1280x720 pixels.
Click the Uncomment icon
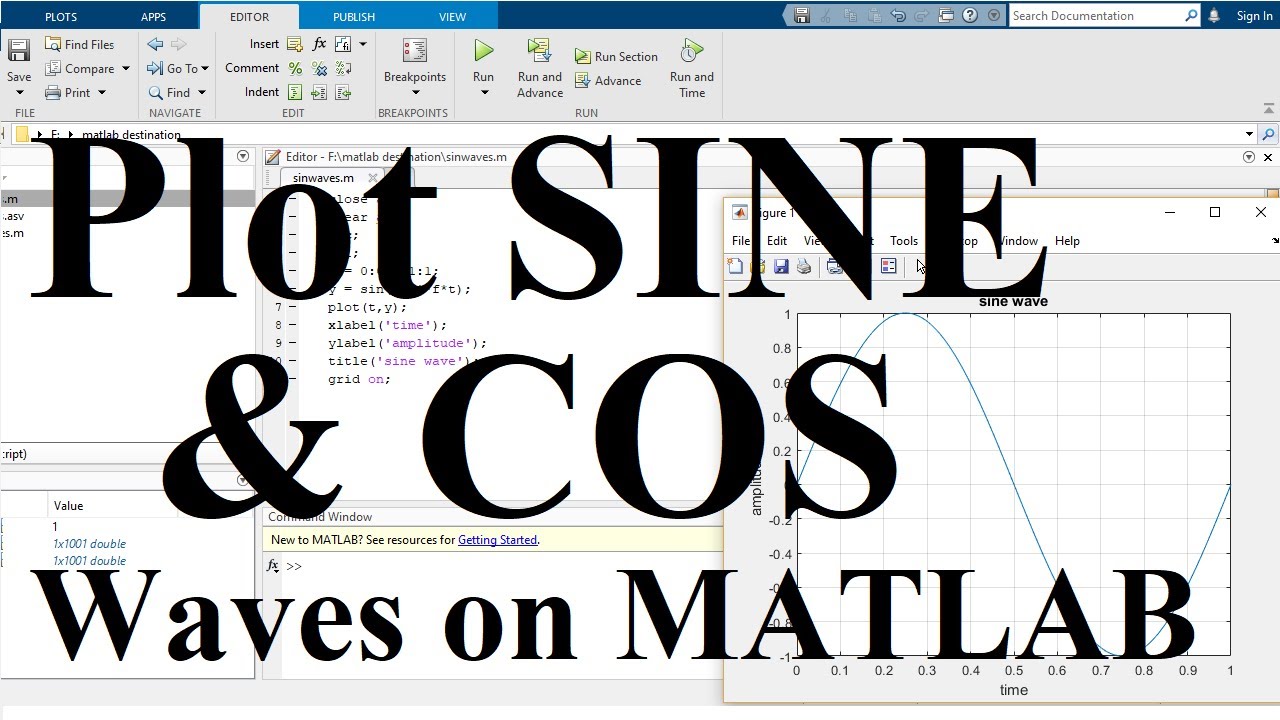point(320,69)
